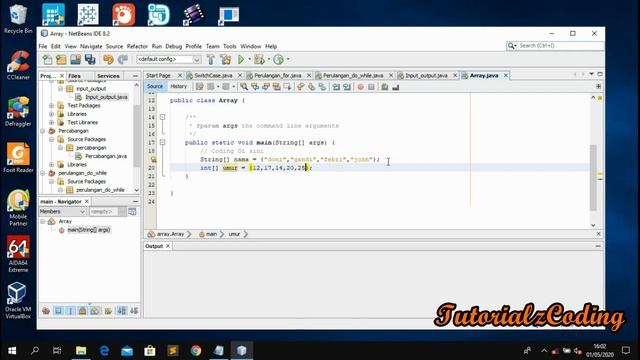This screenshot has height=360, width=640.
Task: Select Input_output.java in the project tree
Action: pos(106,97)
